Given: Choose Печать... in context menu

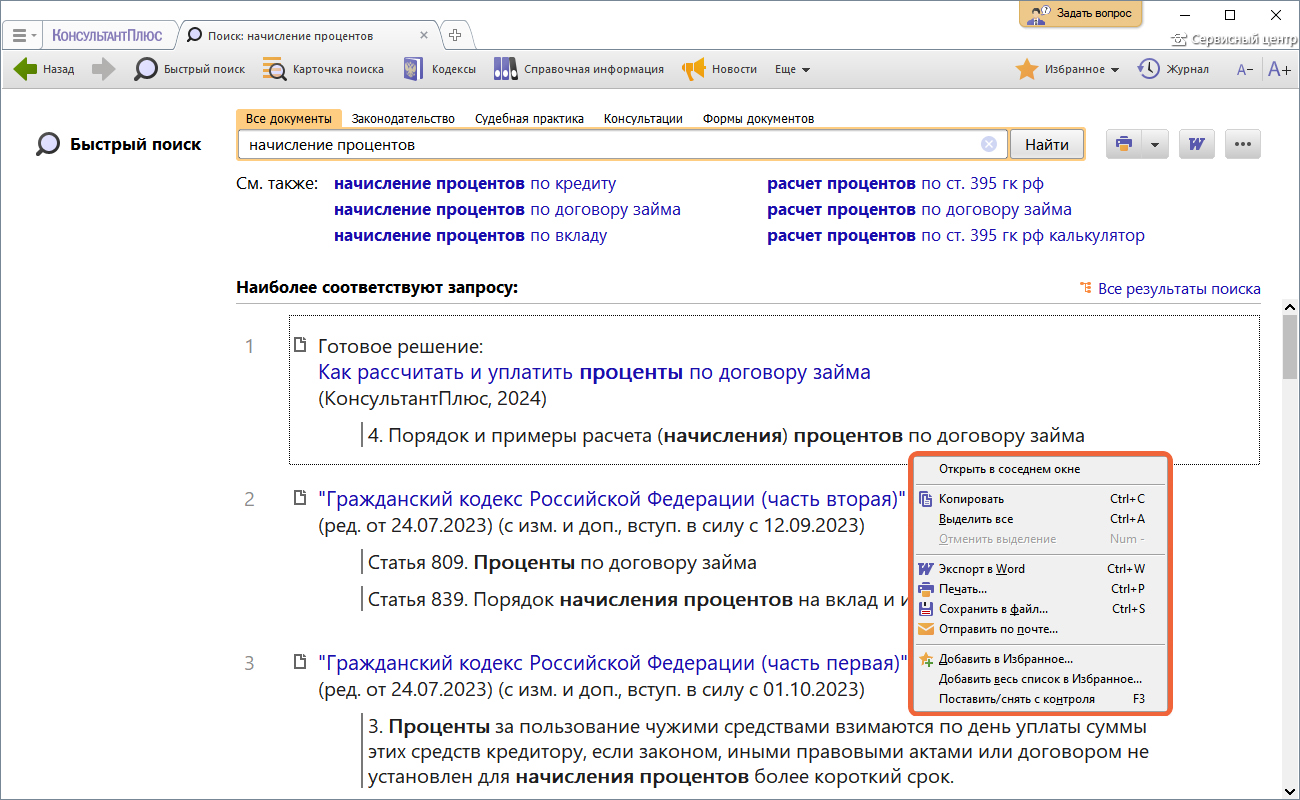Looking at the screenshot, I should (1040, 589).
